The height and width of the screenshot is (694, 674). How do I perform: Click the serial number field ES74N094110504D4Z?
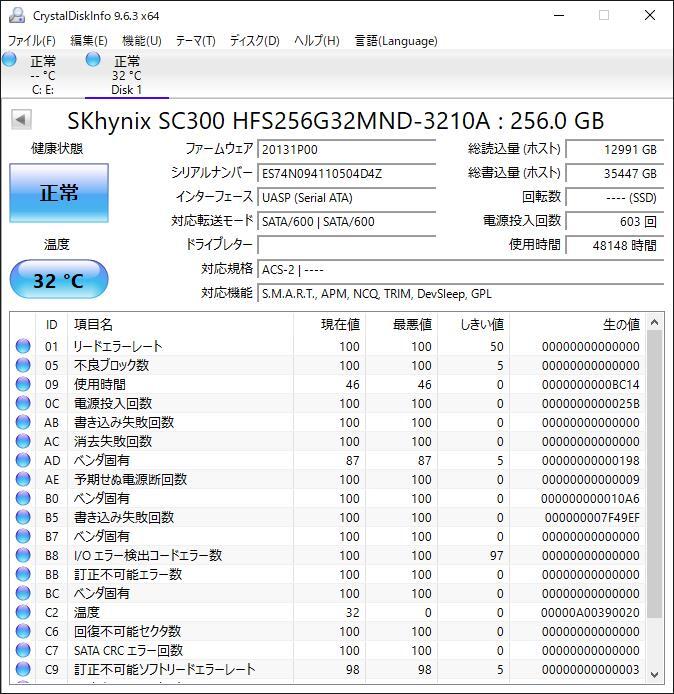[347, 174]
